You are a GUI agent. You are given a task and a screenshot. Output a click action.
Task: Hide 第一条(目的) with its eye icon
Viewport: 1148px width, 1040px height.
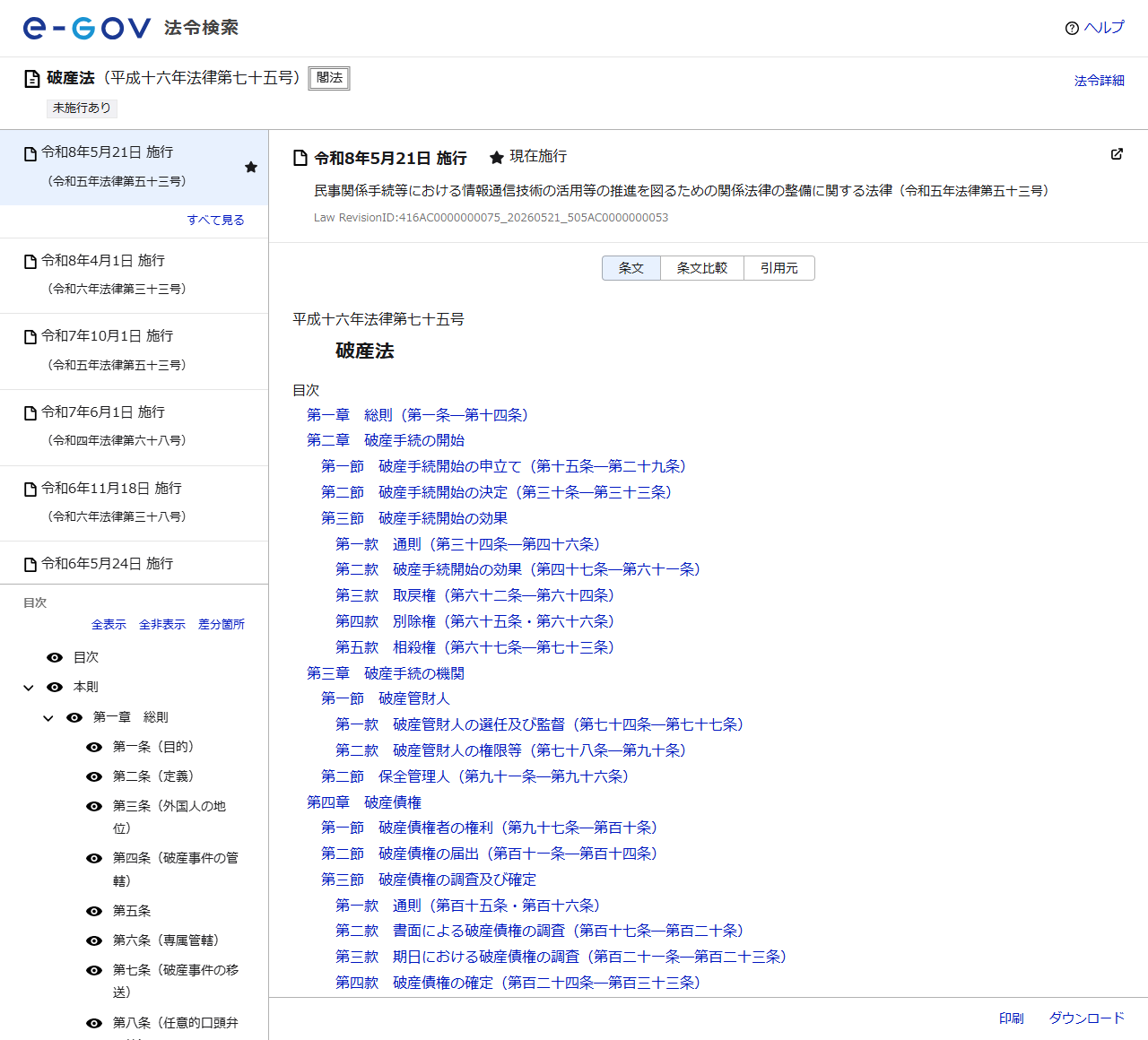pyautogui.click(x=94, y=747)
